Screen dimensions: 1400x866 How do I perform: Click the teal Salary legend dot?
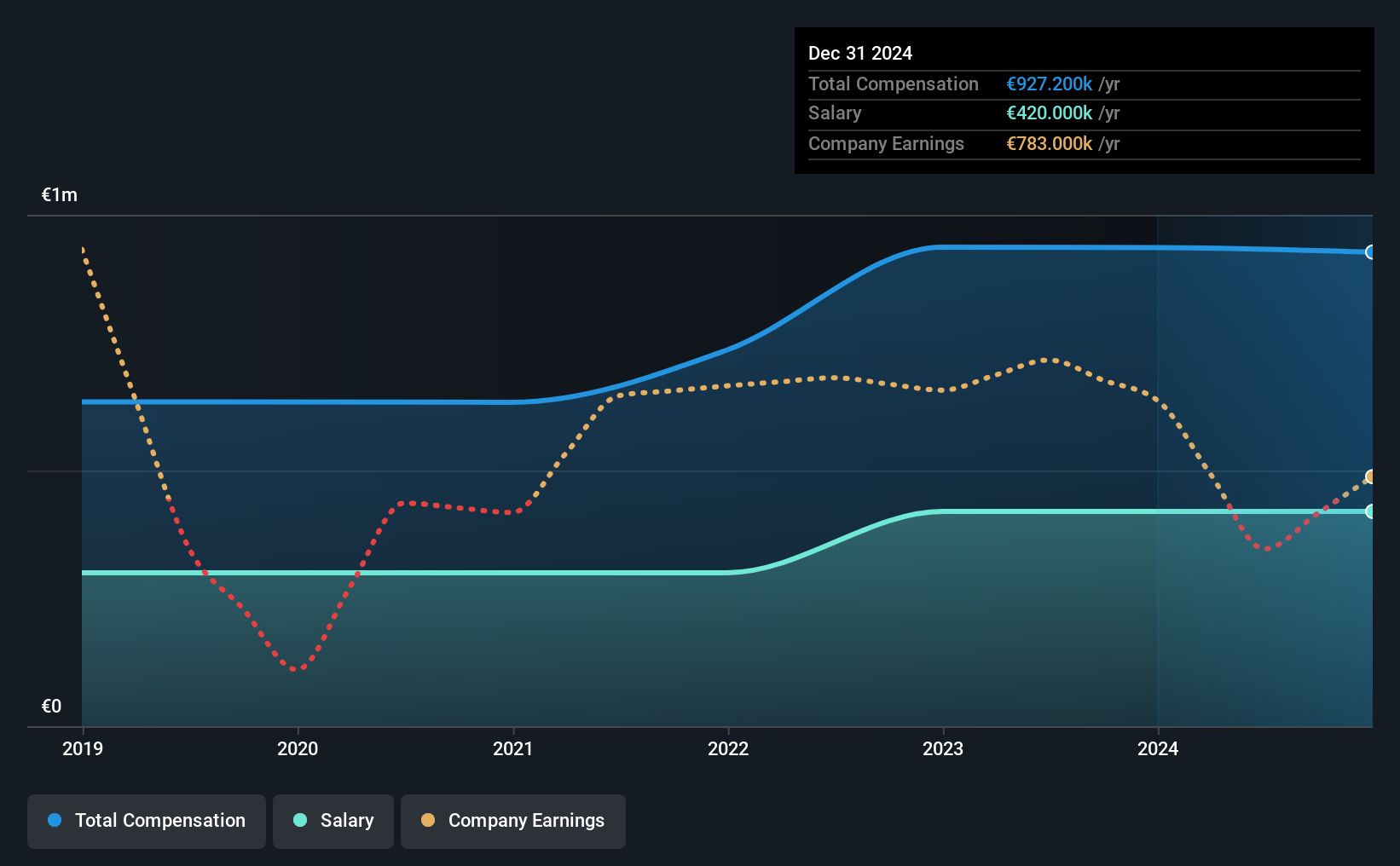click(x=300, y=820)
